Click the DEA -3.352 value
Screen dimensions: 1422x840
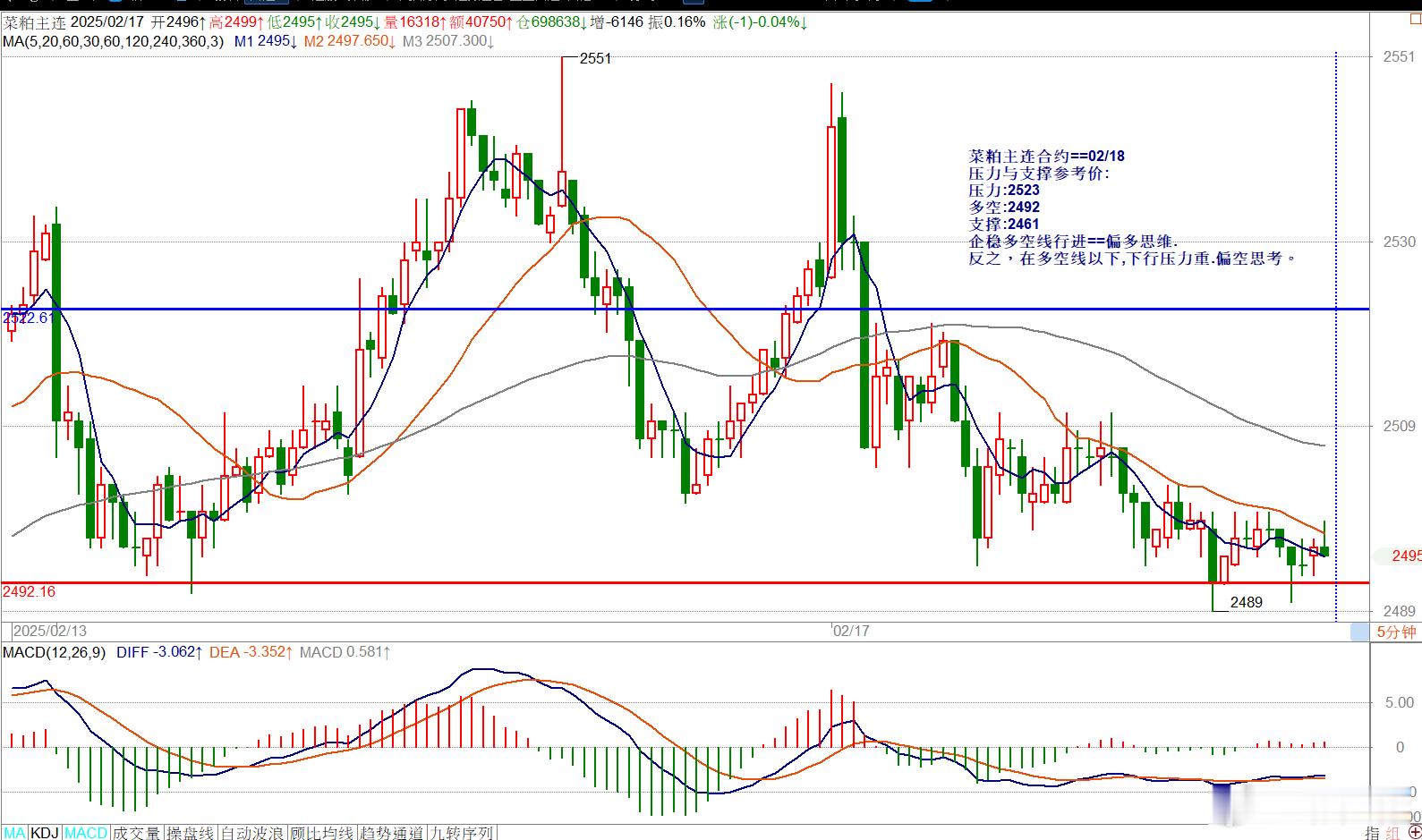pos(251,652)
